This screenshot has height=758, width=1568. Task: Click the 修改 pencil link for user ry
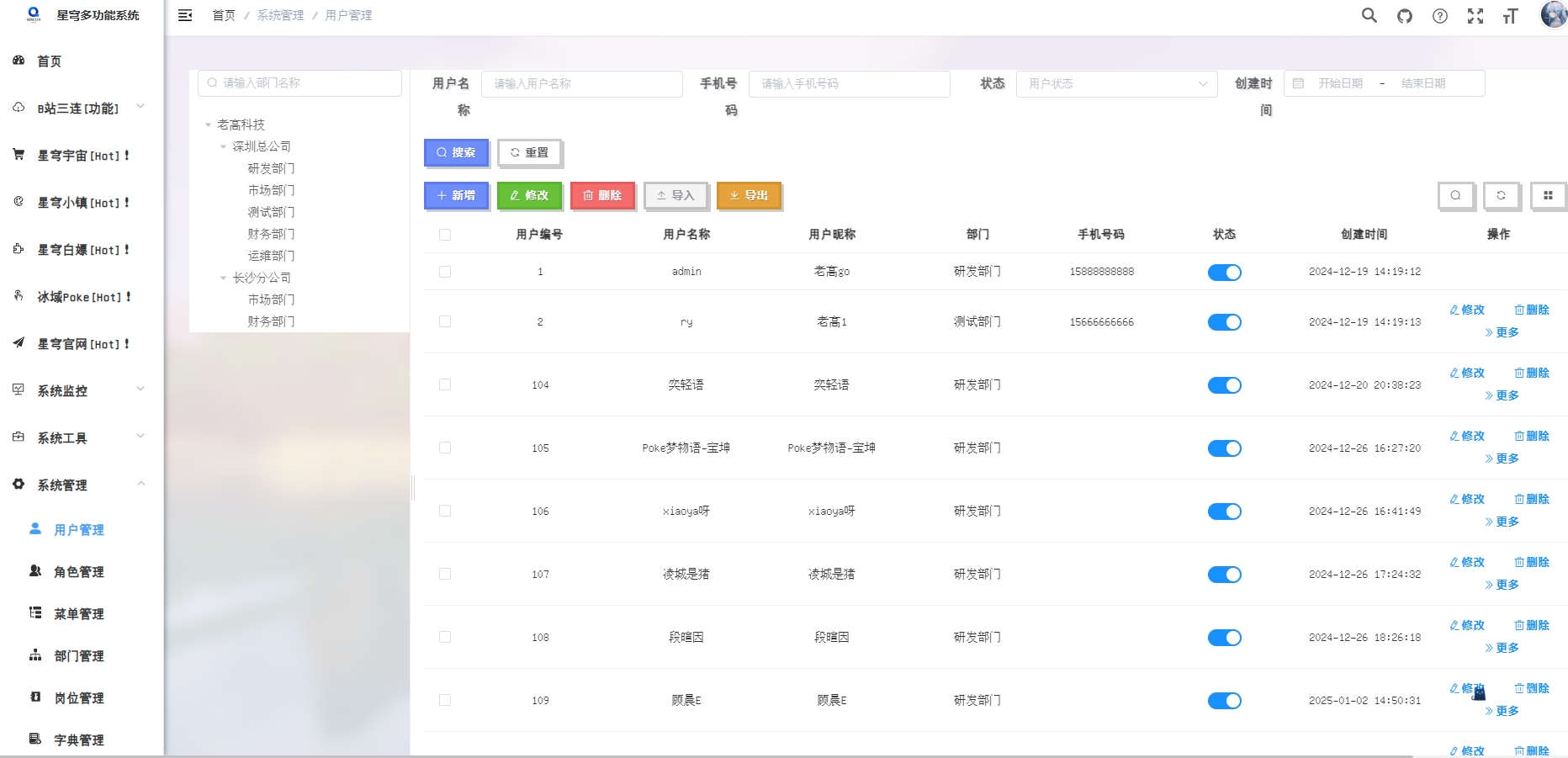(1468, 310)
